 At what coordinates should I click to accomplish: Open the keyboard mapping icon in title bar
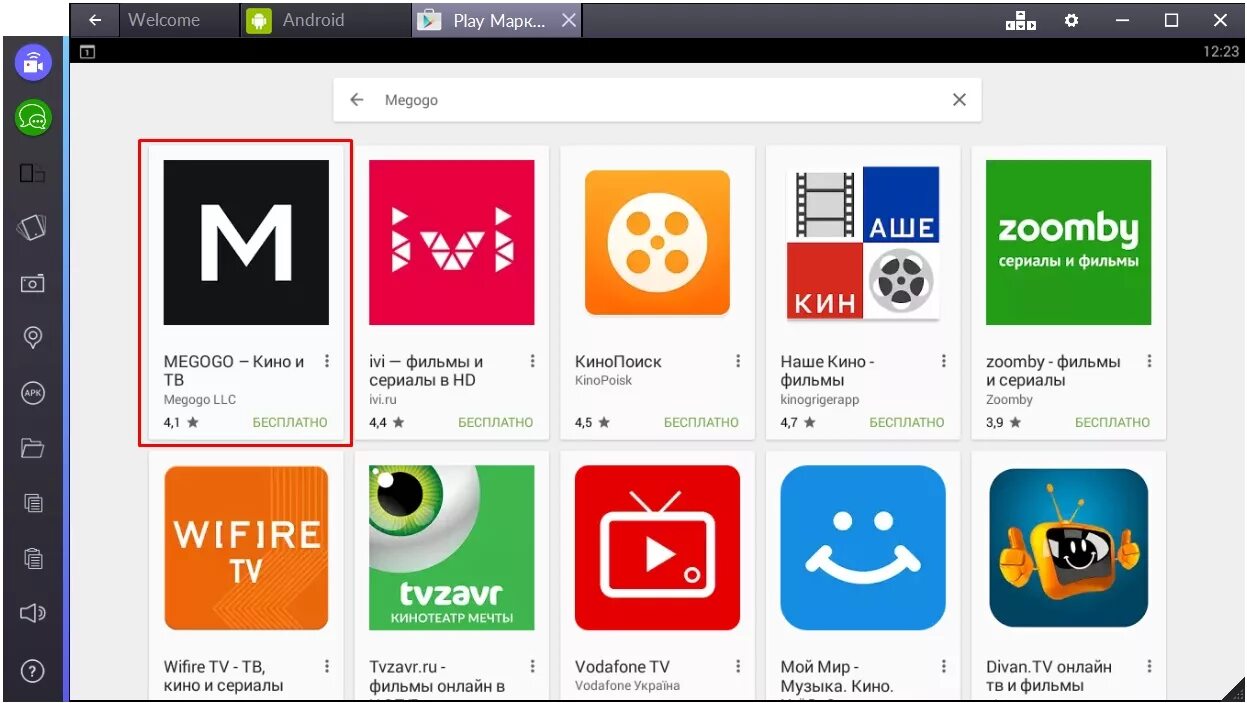(1021, 20)
